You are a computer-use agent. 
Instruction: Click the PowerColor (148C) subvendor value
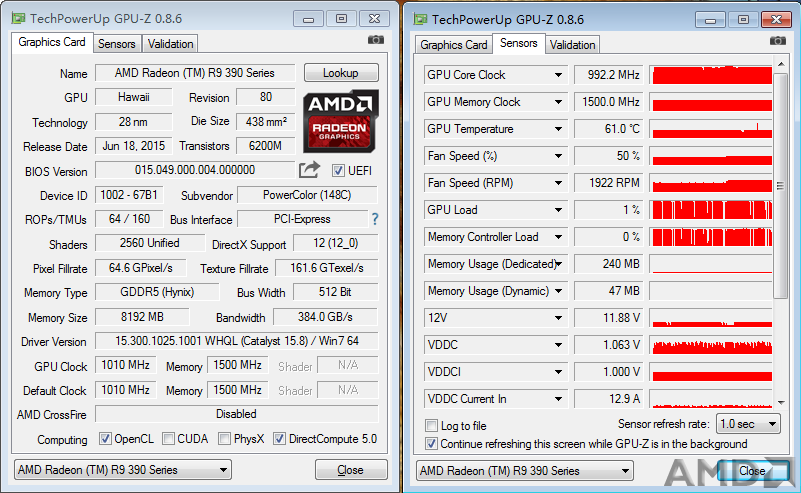tap(307, 195)
